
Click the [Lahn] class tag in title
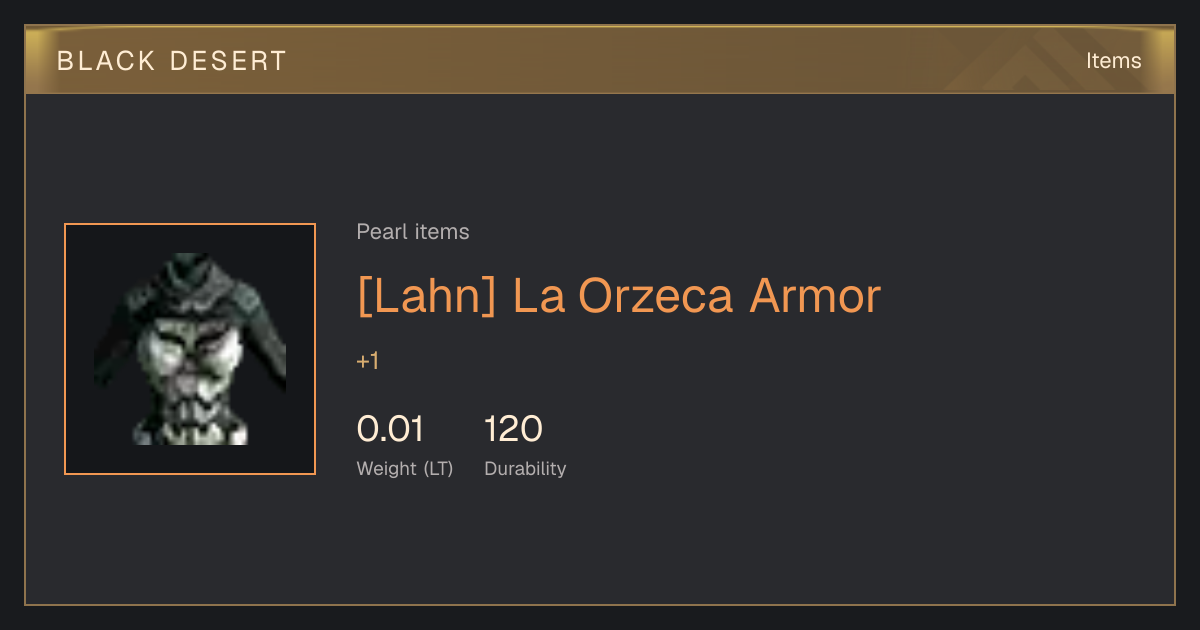(426, 296)
